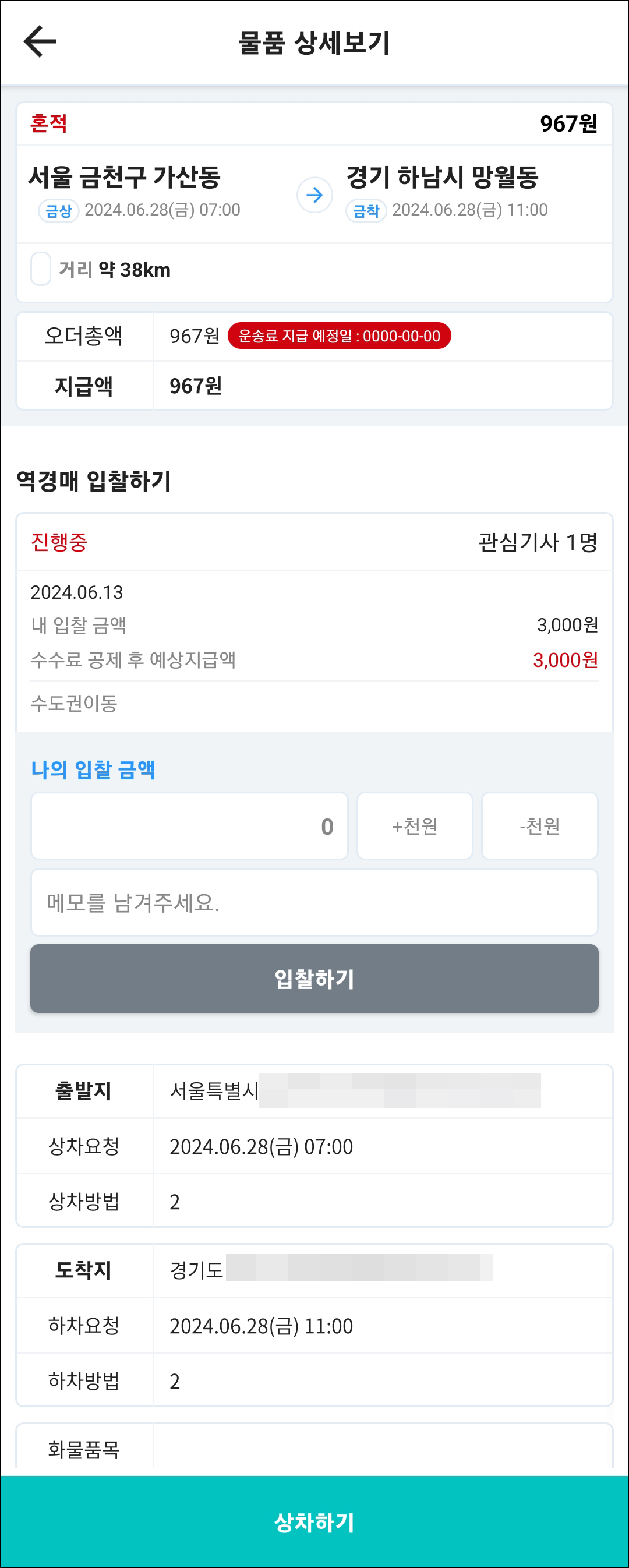The width and height of the screenshot is (629, 1568).
Task: Tap the 출발지 address row 서울특별시
Action: pos(314,1091)
